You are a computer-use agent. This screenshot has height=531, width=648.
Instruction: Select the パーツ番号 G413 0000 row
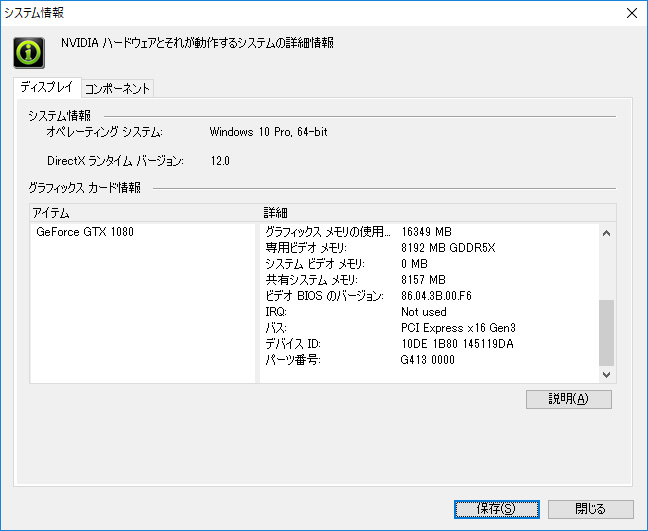click(x=430, y=360)
